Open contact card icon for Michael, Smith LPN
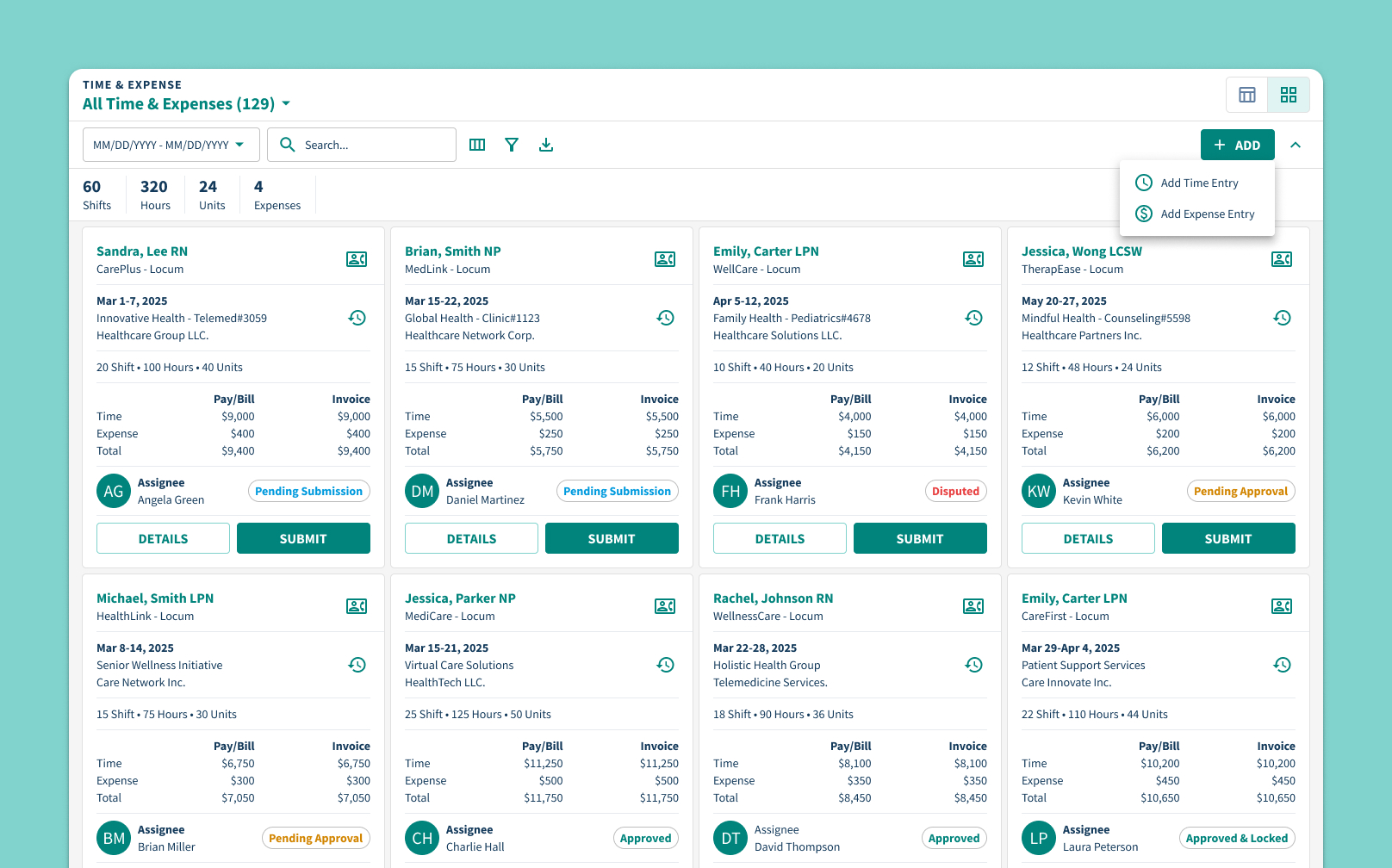1392x868 pixels. (357, 606)
